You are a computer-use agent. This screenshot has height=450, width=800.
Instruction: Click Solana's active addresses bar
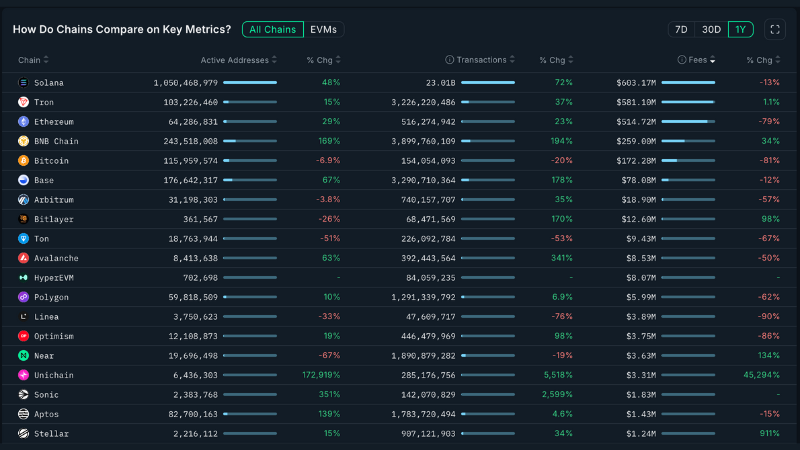249,82
